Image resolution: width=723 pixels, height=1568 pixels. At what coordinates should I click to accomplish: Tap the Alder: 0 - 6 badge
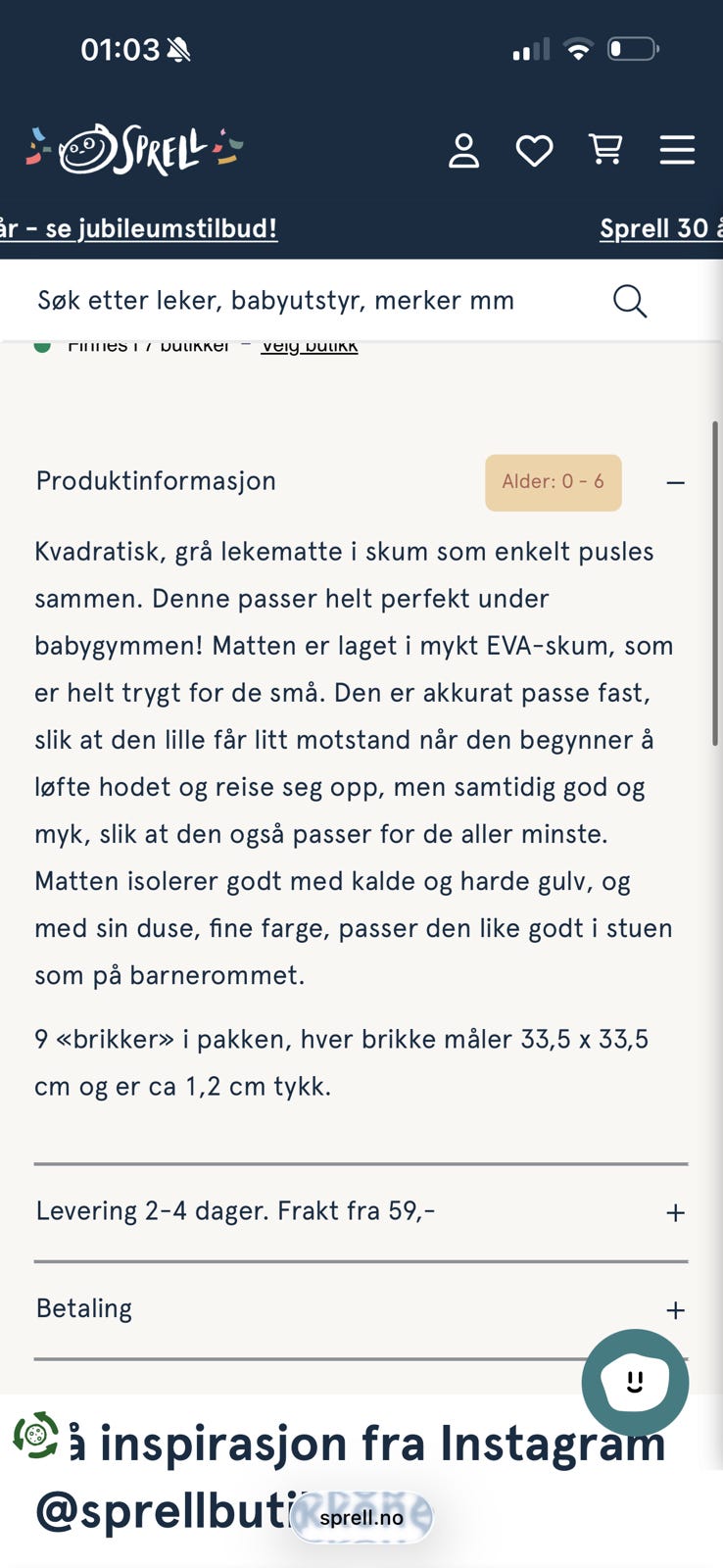[554, 482]
